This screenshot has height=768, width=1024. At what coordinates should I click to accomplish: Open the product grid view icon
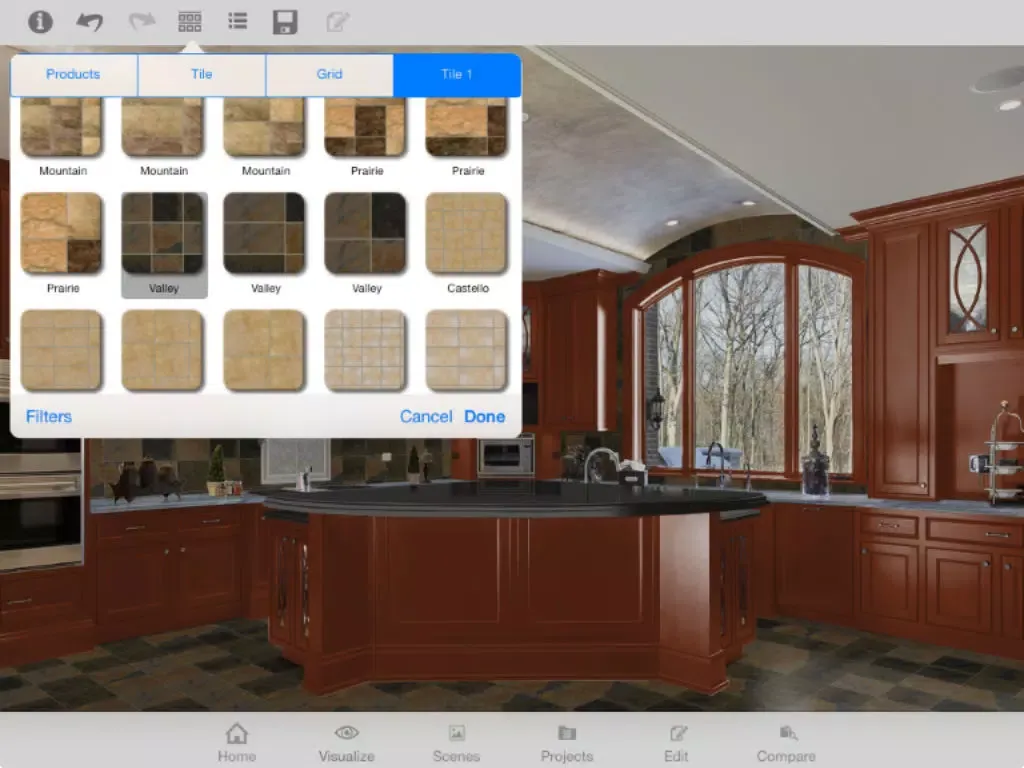pyautogui.click(x=189, y=22)
